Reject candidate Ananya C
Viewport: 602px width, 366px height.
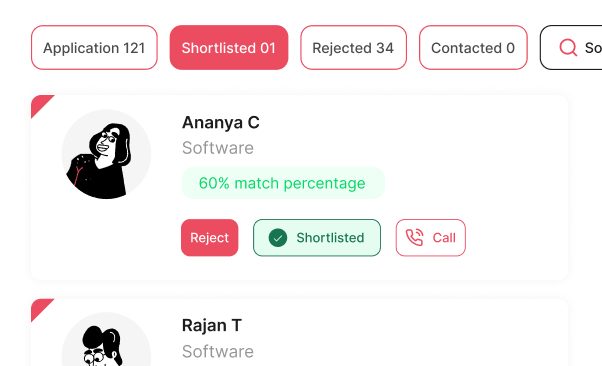coord(210,238)
